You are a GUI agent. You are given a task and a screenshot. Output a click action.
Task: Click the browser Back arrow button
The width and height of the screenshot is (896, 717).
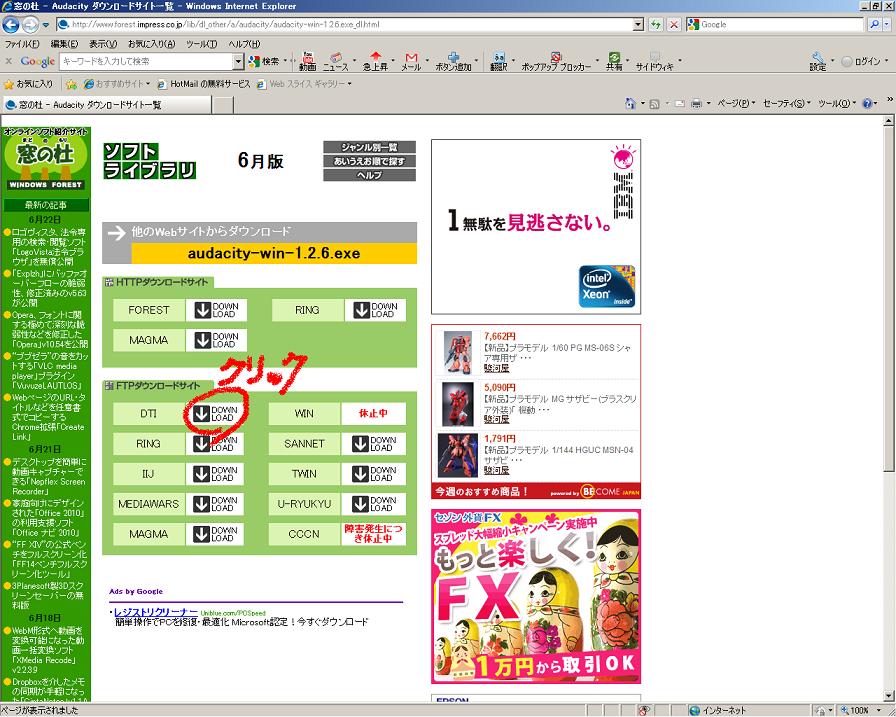coord(11,25)
